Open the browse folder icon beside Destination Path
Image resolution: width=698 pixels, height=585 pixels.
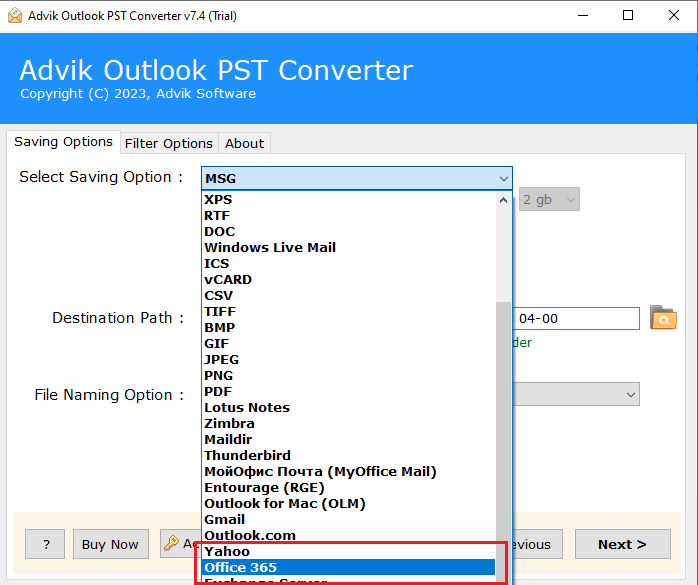663,317
